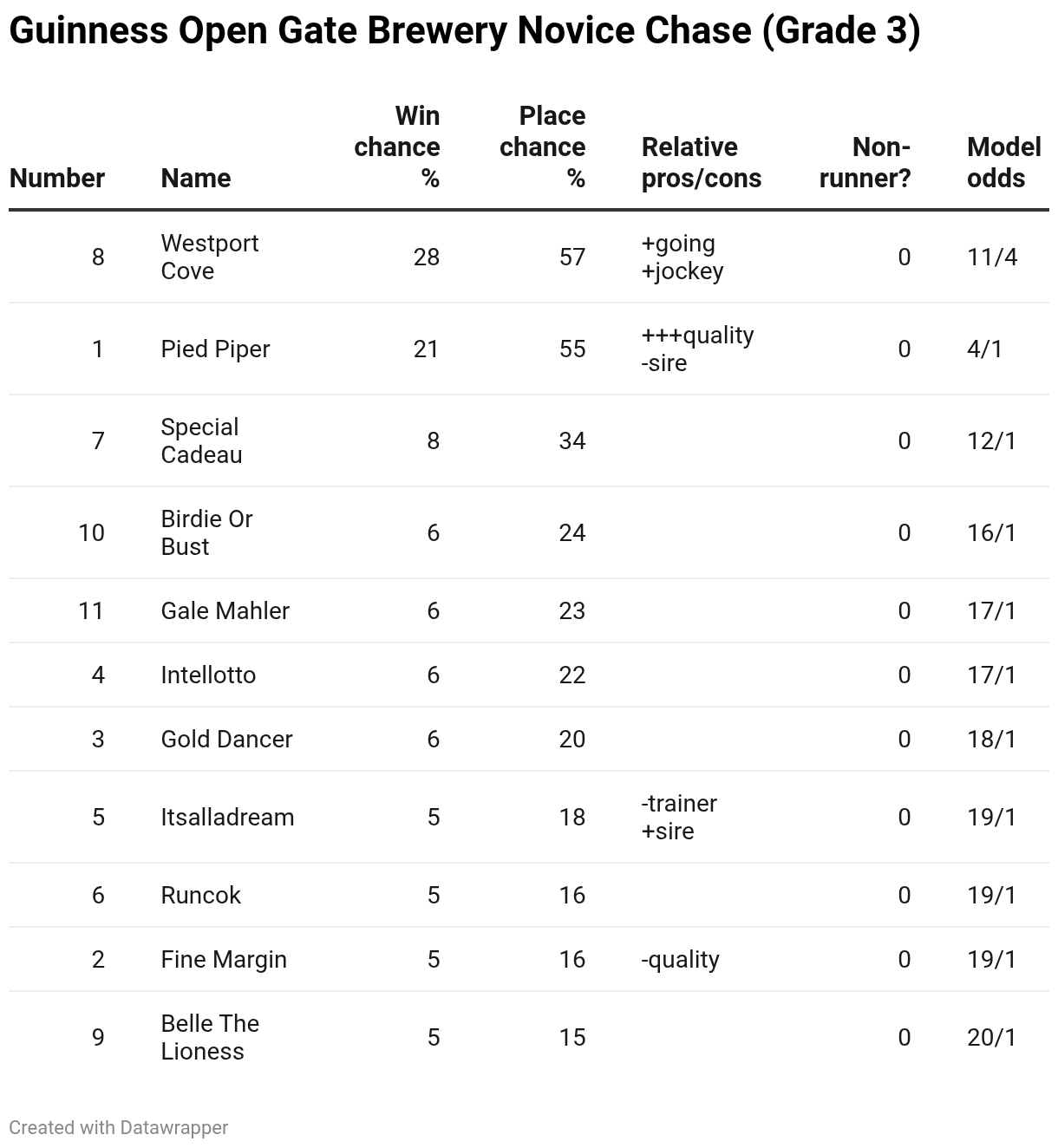
Task: Open the Created with Datawrapper link
Action: [x=119, y=1127]
